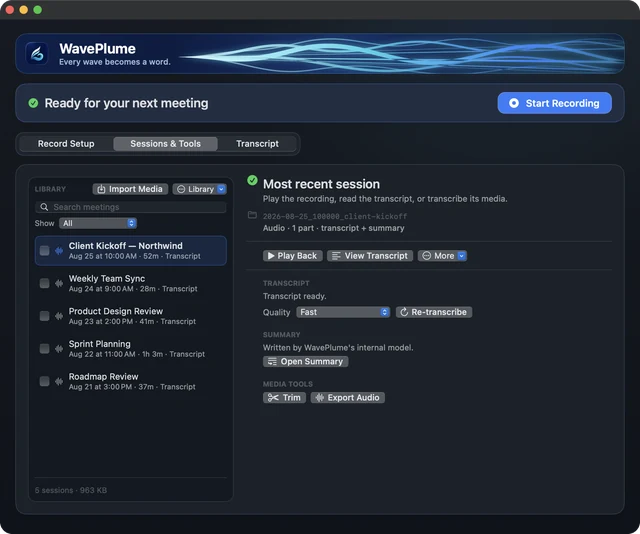Click the '5 sessions · 963 KB' status text
The height and width of the screenshot is (534, 640).
tap(71, 490)
